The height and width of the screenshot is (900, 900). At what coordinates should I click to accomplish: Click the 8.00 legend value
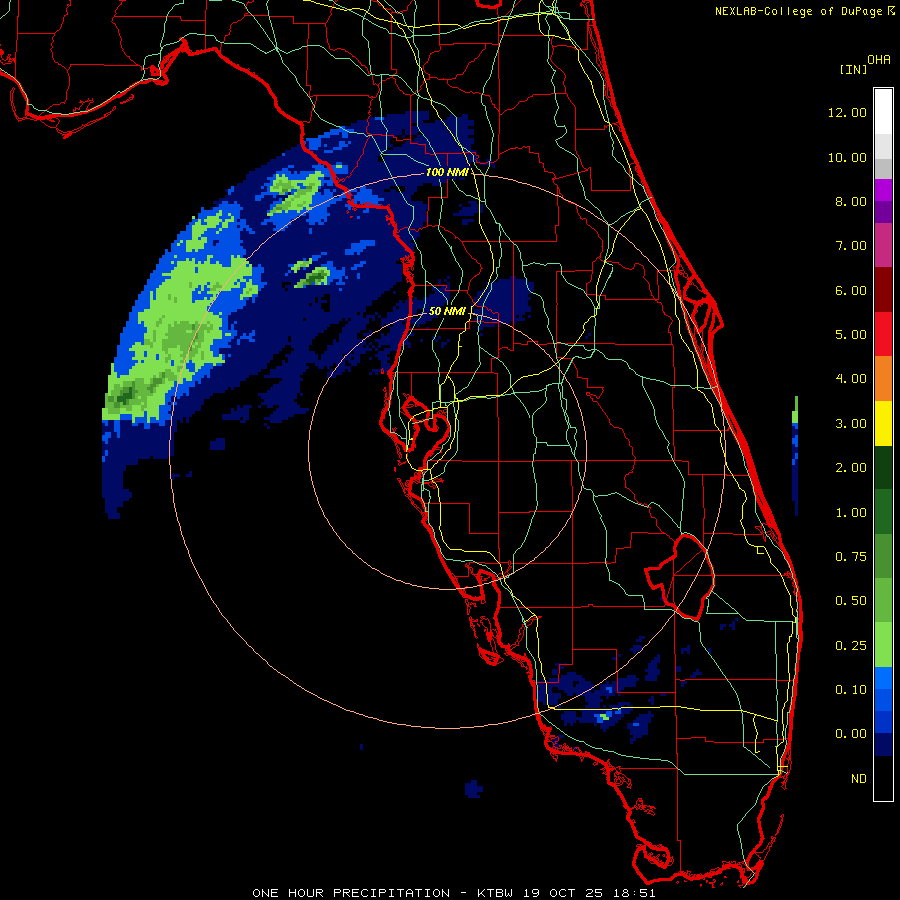(851, 201)
